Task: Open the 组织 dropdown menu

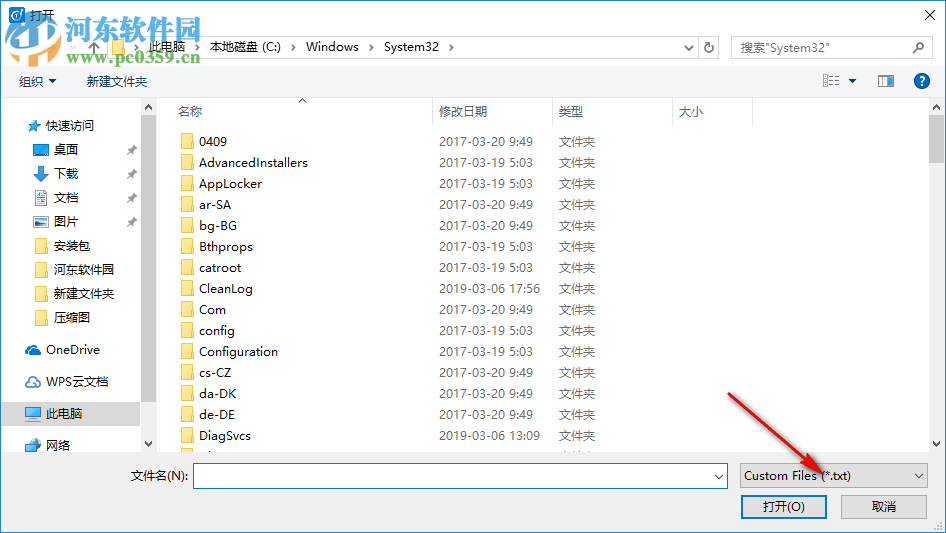Action: (37, 81)
